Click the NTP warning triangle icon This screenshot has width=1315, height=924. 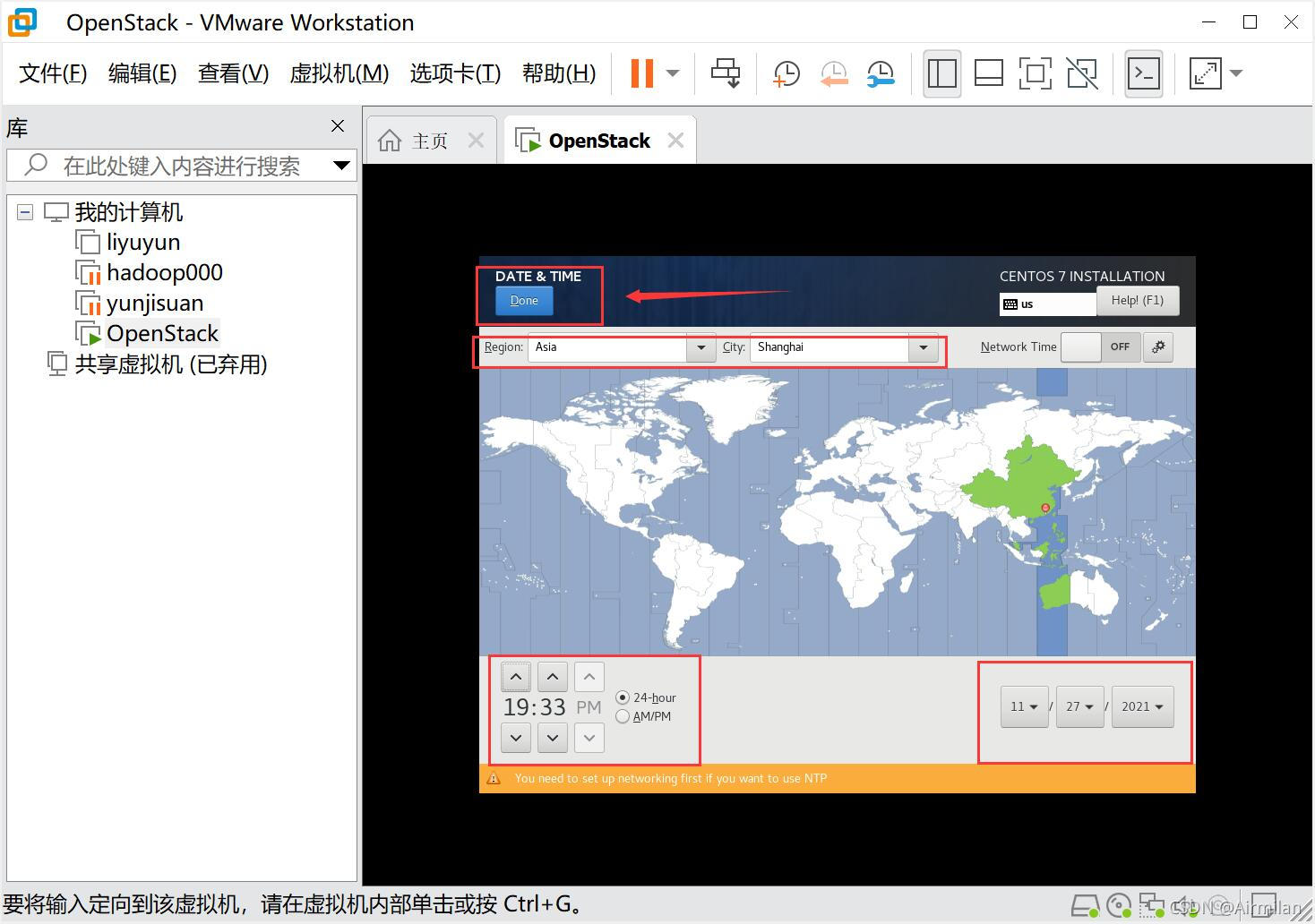(x=494, y=778)
